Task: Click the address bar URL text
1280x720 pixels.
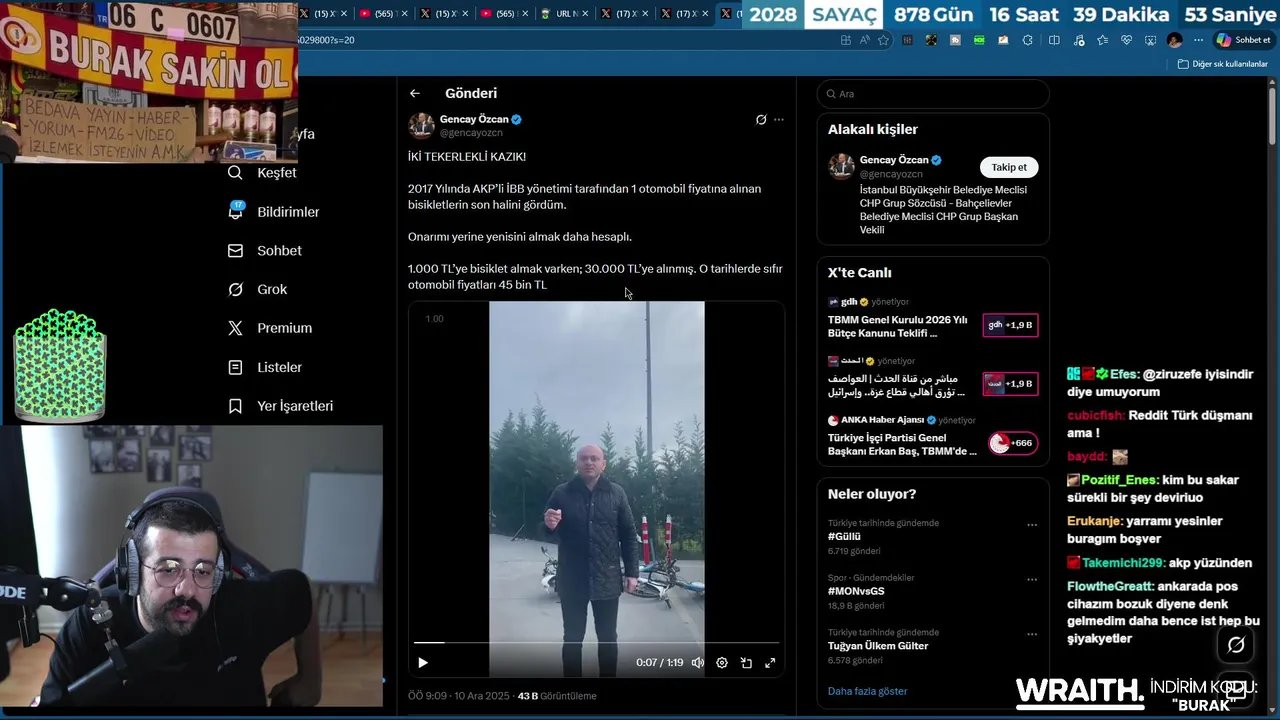Action: click(326, 40)
